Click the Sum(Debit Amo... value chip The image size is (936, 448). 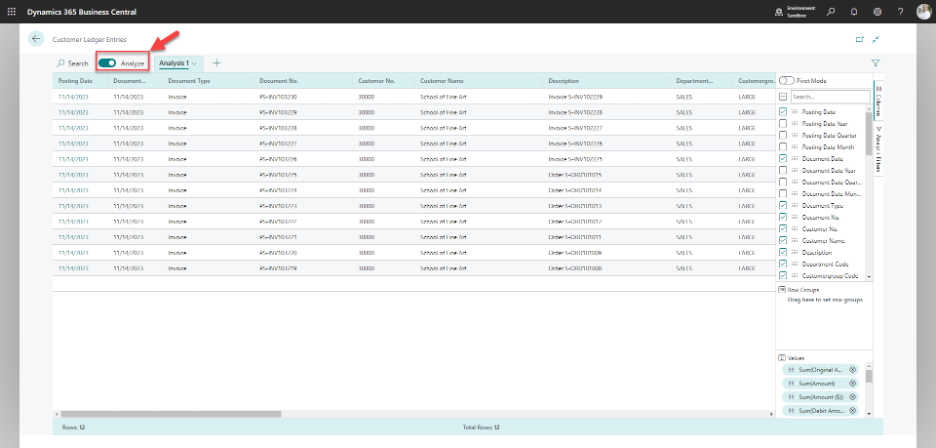[820, 410]
